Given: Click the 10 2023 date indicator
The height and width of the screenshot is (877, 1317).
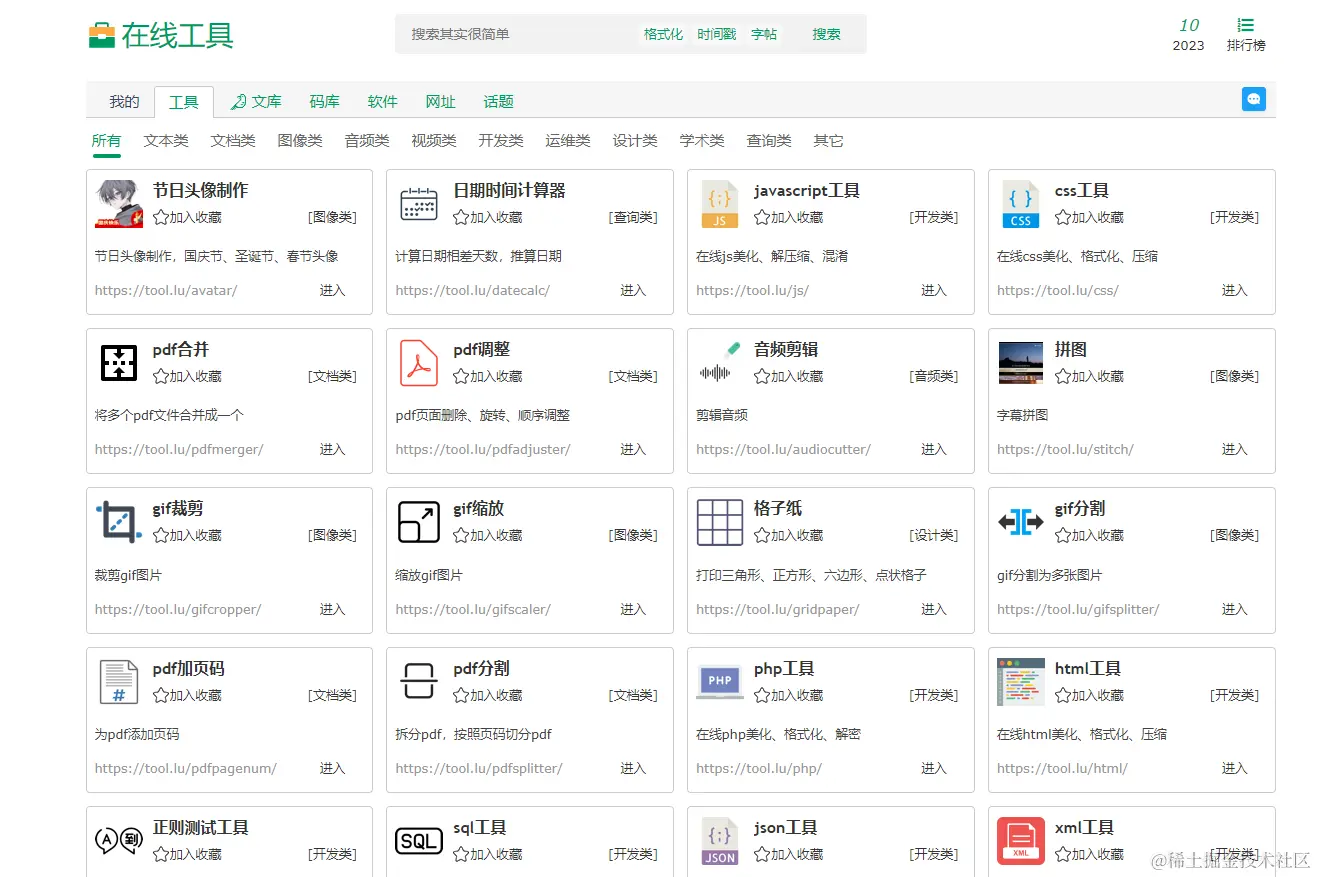Looking at the screenshot, I should pyautogui.click(x=1188, y=34).
